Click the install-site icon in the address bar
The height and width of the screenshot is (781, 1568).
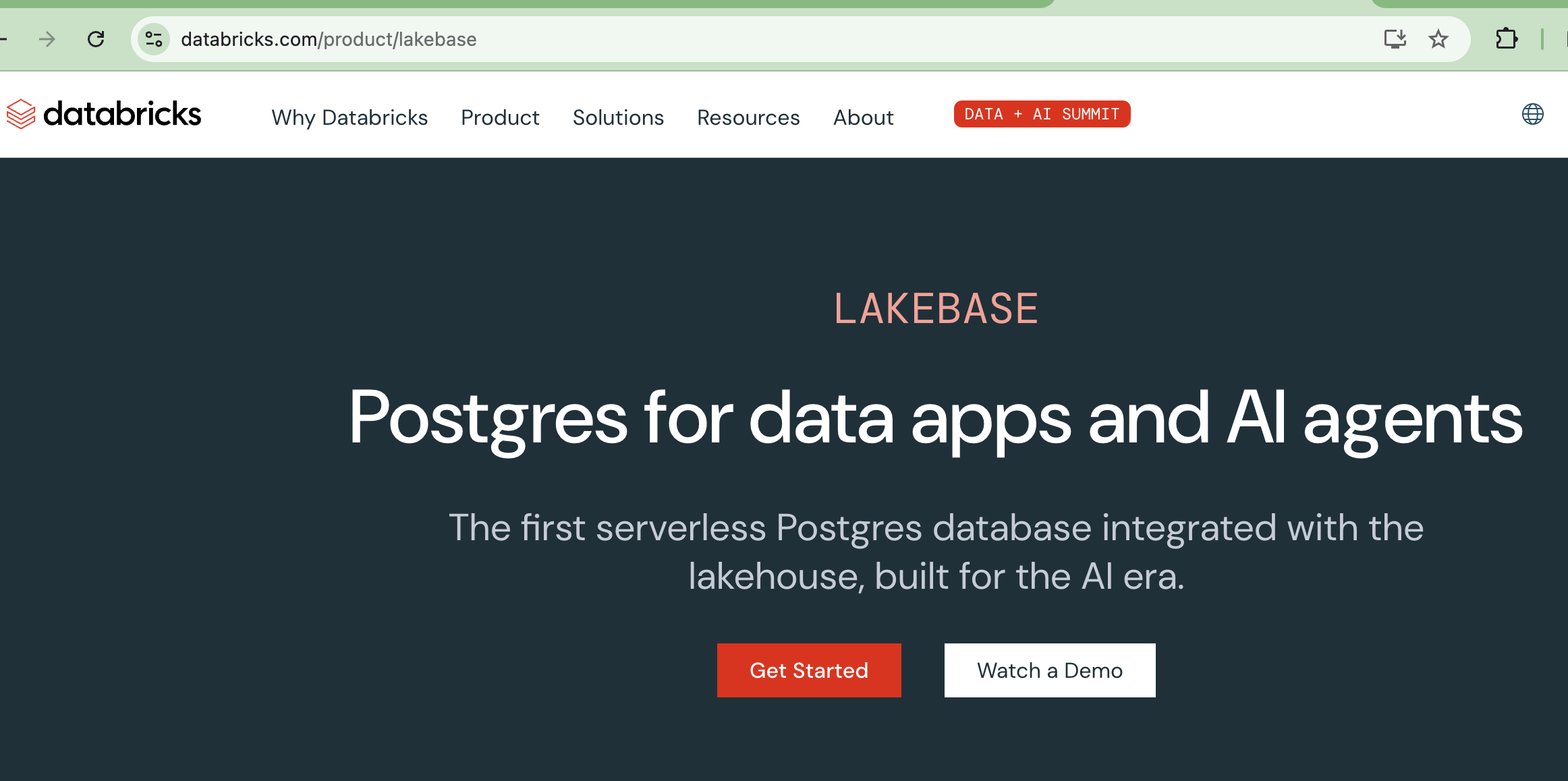pos(1395,38)
